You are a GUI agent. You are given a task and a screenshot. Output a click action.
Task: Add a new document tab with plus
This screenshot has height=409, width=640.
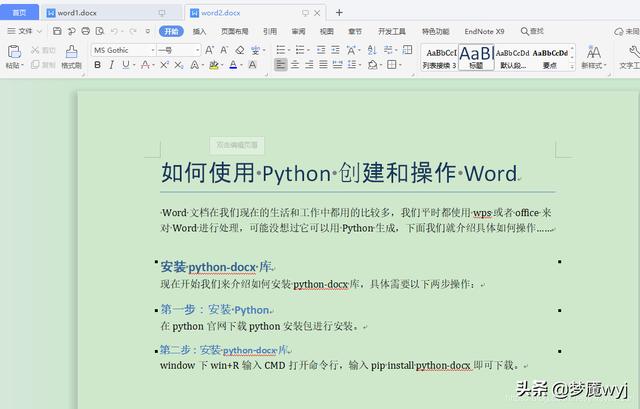click(x=339, y=13)
